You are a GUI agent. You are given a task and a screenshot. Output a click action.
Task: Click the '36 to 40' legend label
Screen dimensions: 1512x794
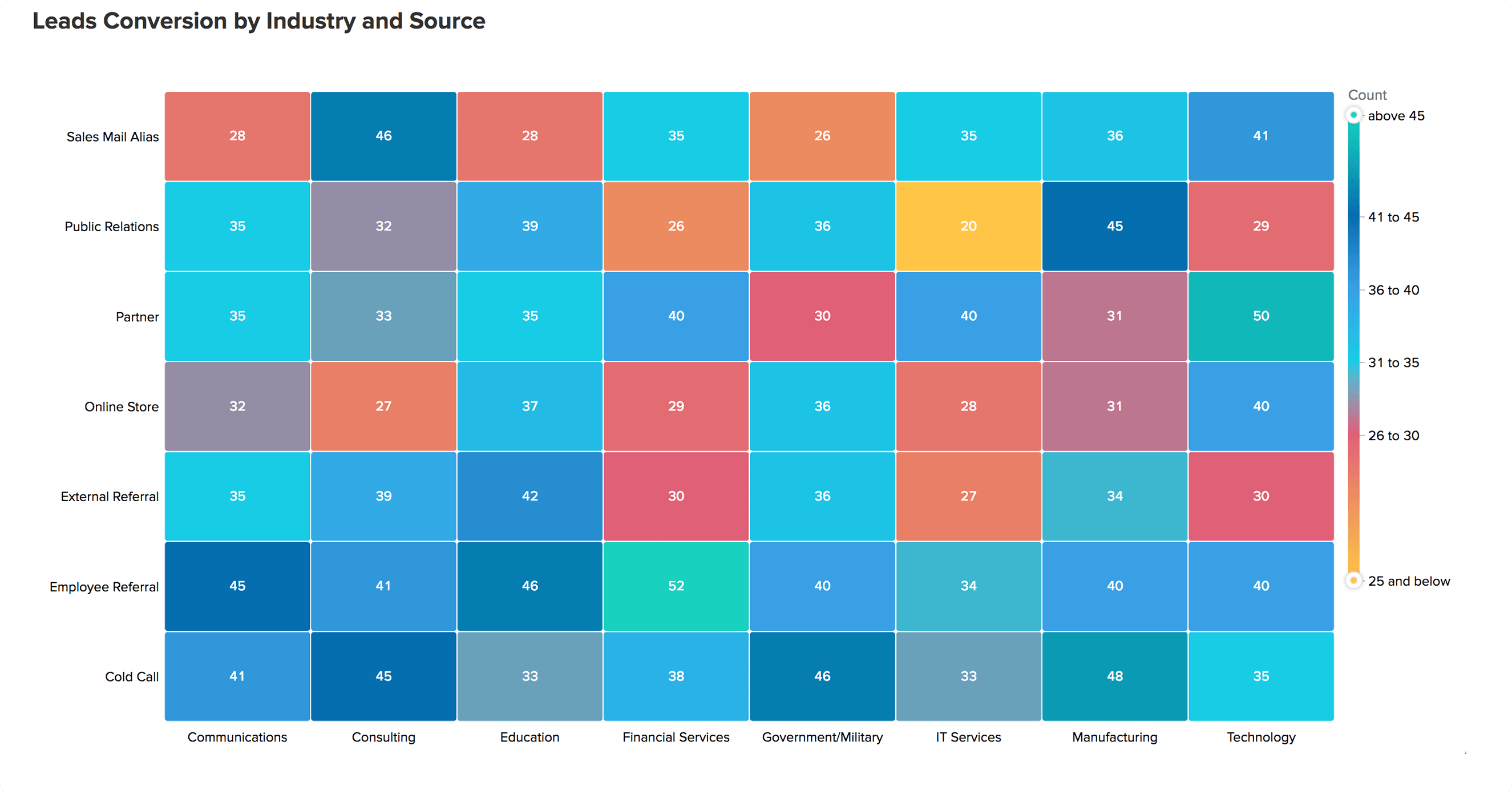pyautogui.click(x=1393, y=290)
